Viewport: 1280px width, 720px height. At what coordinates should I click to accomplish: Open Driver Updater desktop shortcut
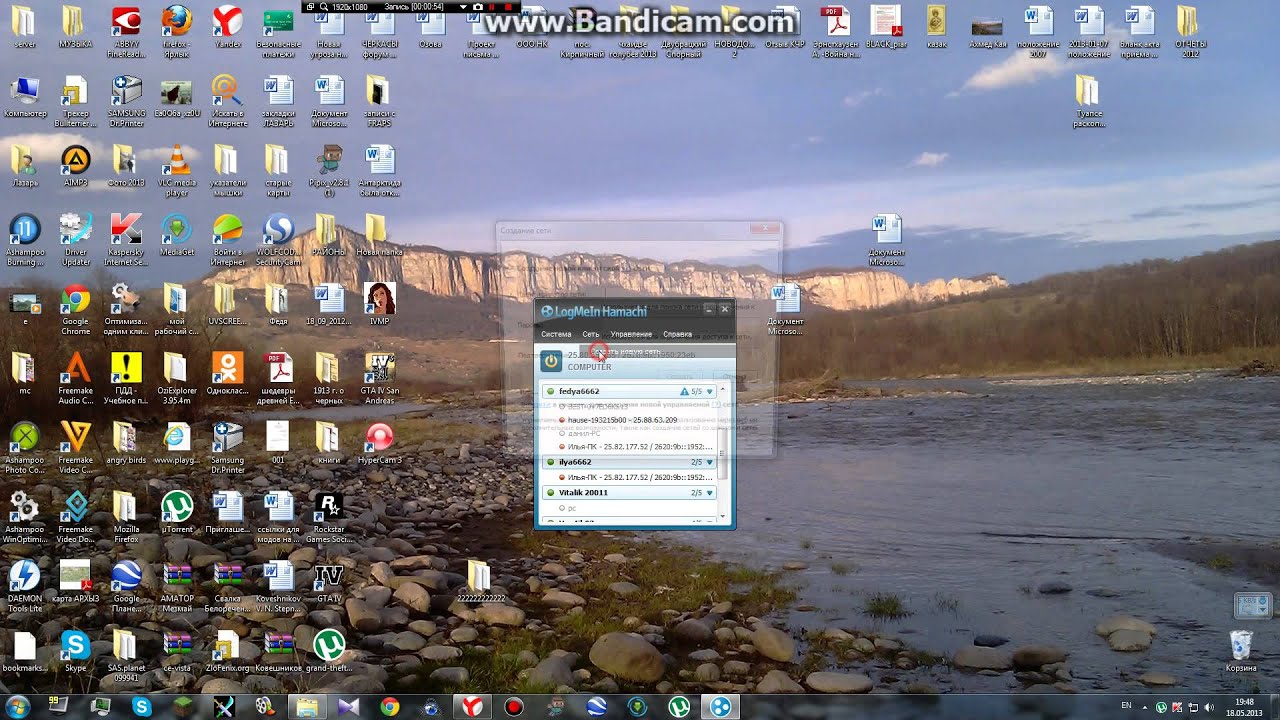[x=75, y=240]
